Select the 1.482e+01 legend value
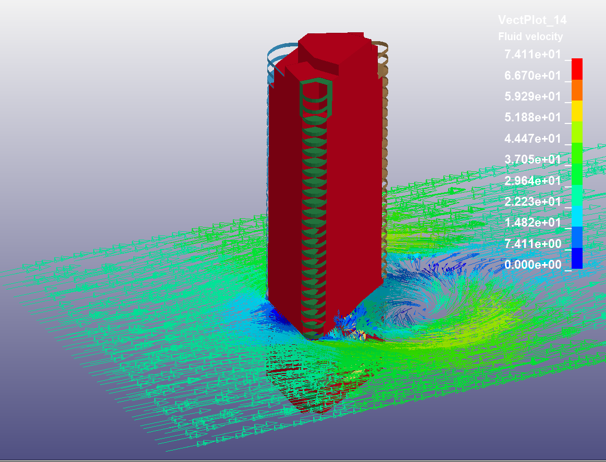 (x=532, y=223)
